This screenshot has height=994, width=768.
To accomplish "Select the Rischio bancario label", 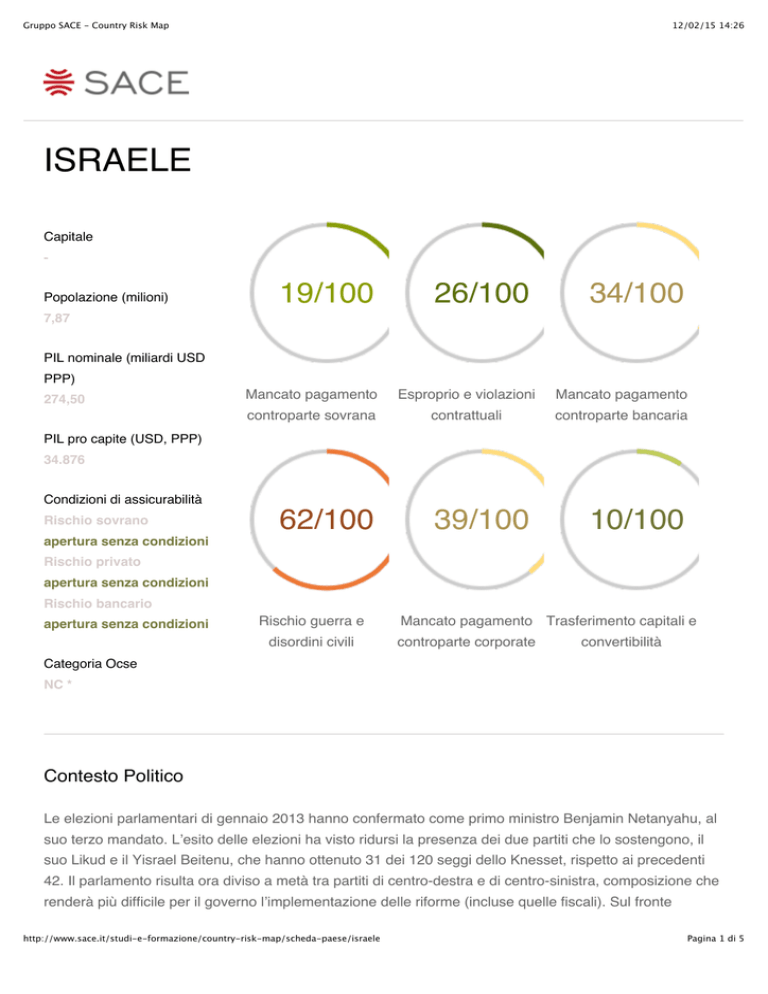I will [x=98, y=604].
